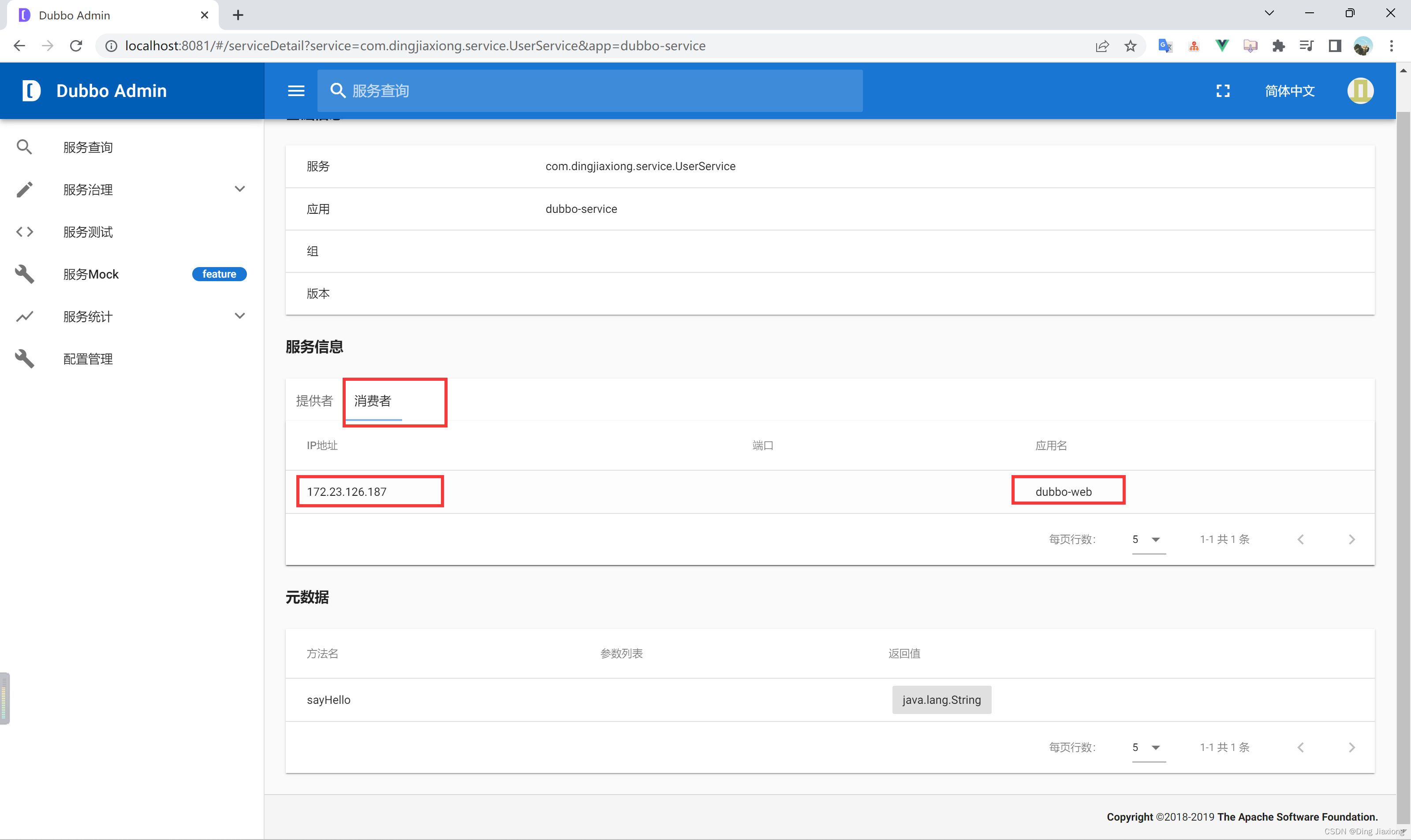Image resolution: width=1411 pixels, height=840 pixels.
Task: Enter fullscreen mode via the header icon
Action: (1223, 90)
